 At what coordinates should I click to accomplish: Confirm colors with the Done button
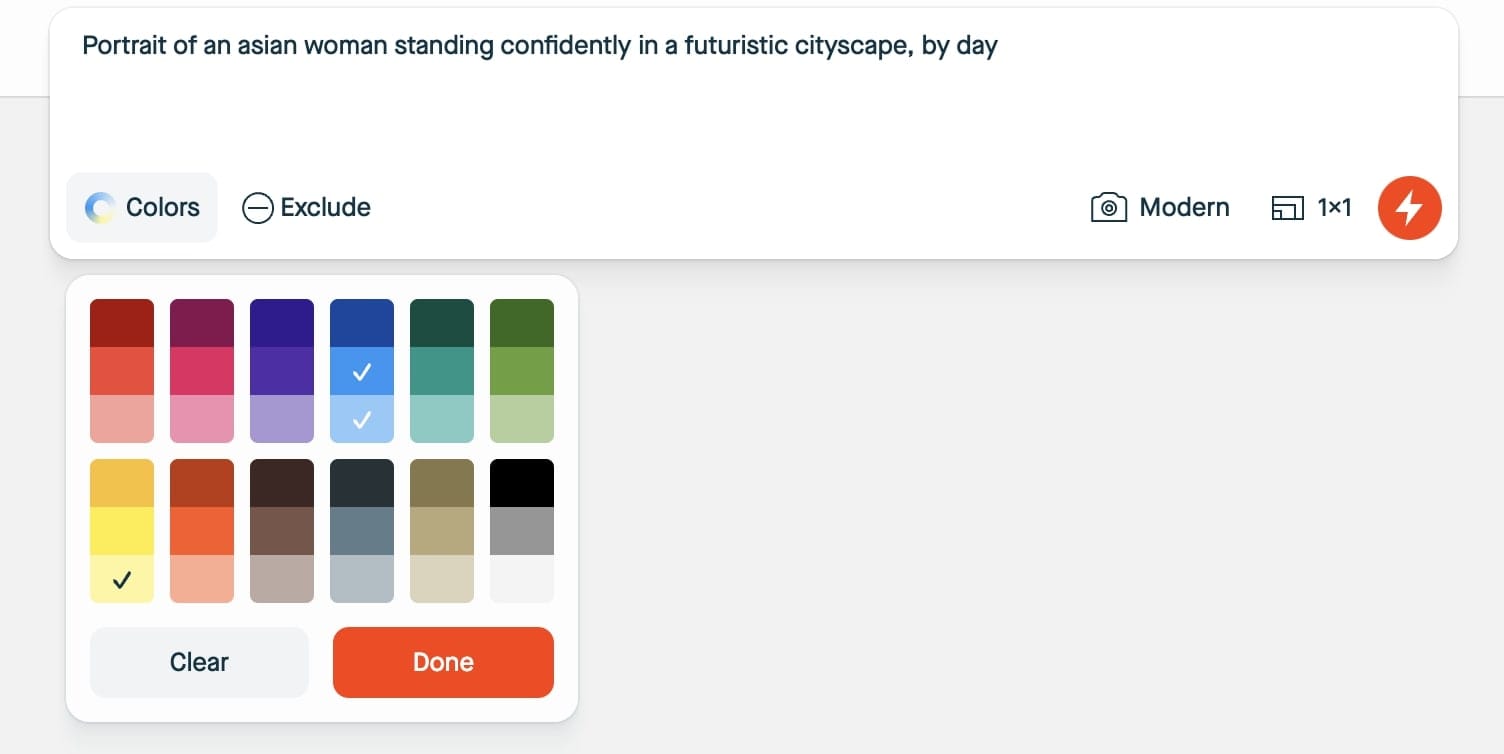click(443, 662)
